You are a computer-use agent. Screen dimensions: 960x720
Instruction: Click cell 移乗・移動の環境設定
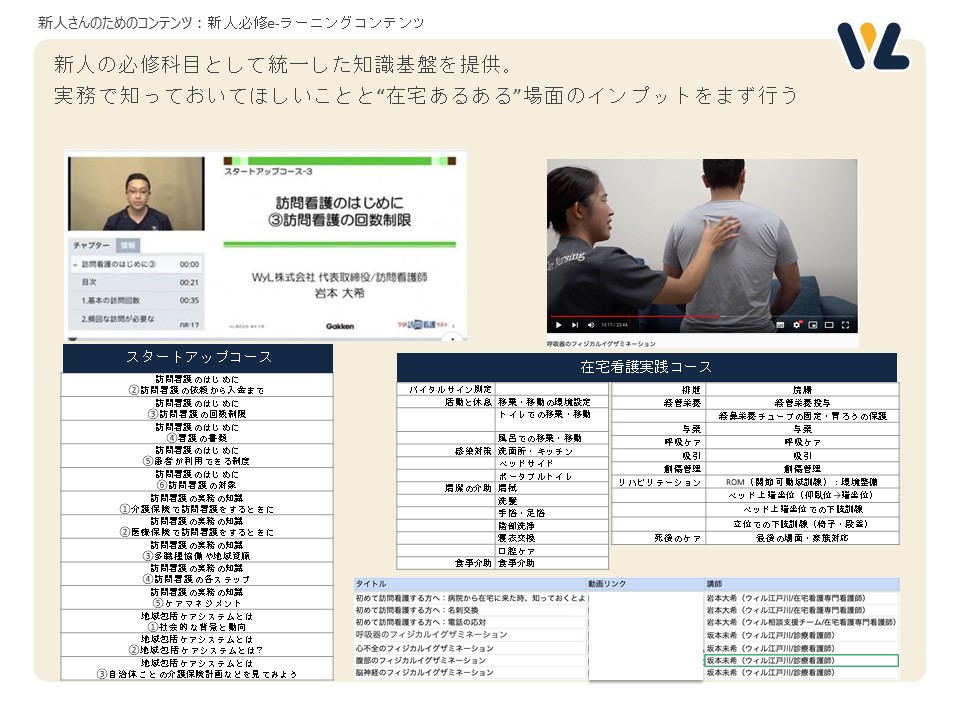coord(552,402)
